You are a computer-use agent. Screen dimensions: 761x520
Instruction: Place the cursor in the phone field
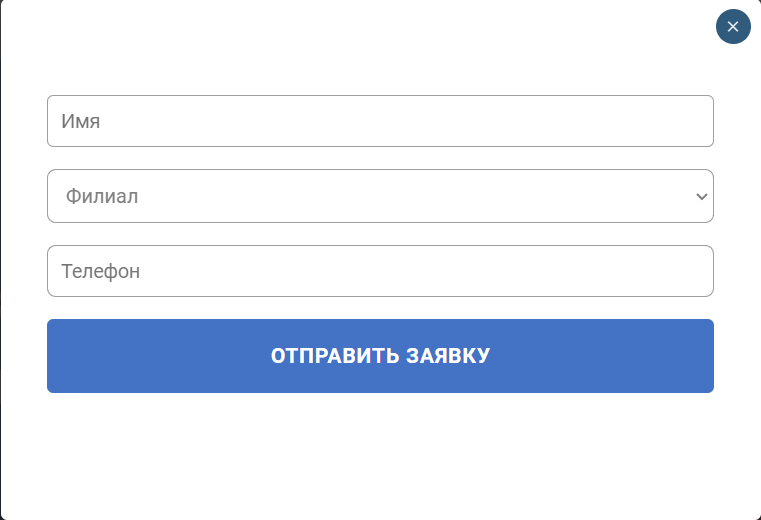(x=380, y=271)
